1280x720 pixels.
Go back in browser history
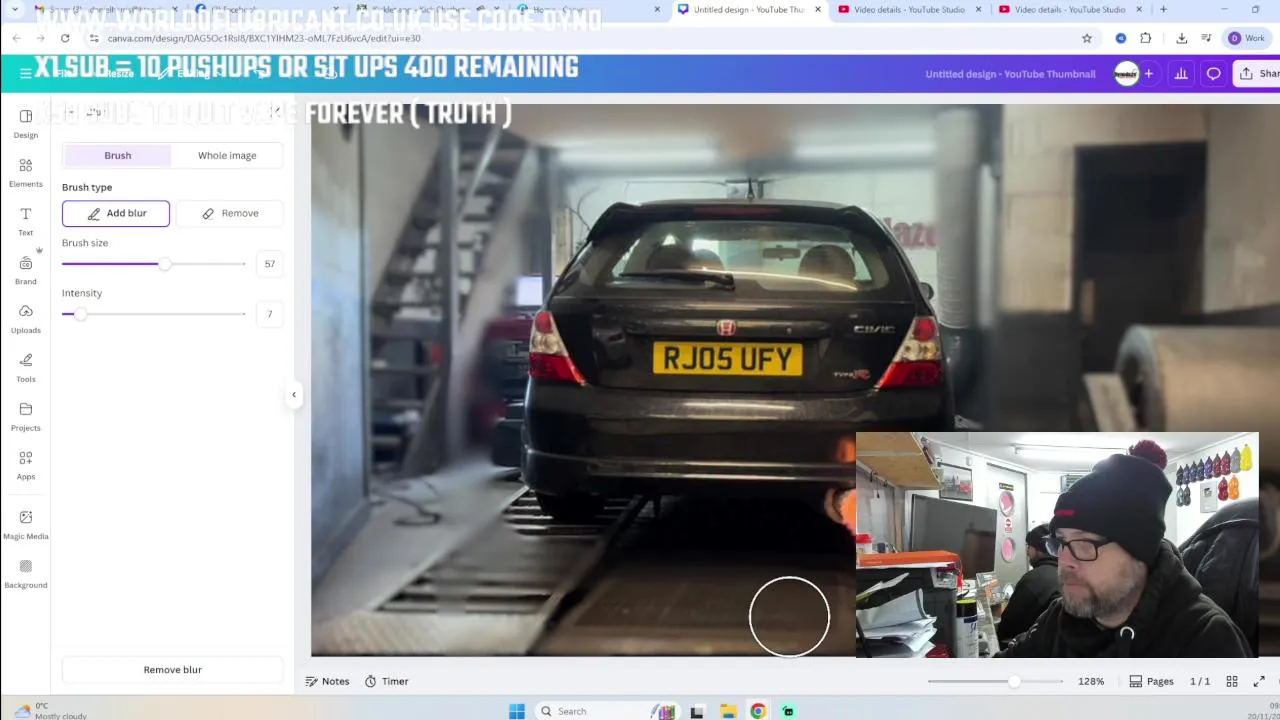coord(16,38)
